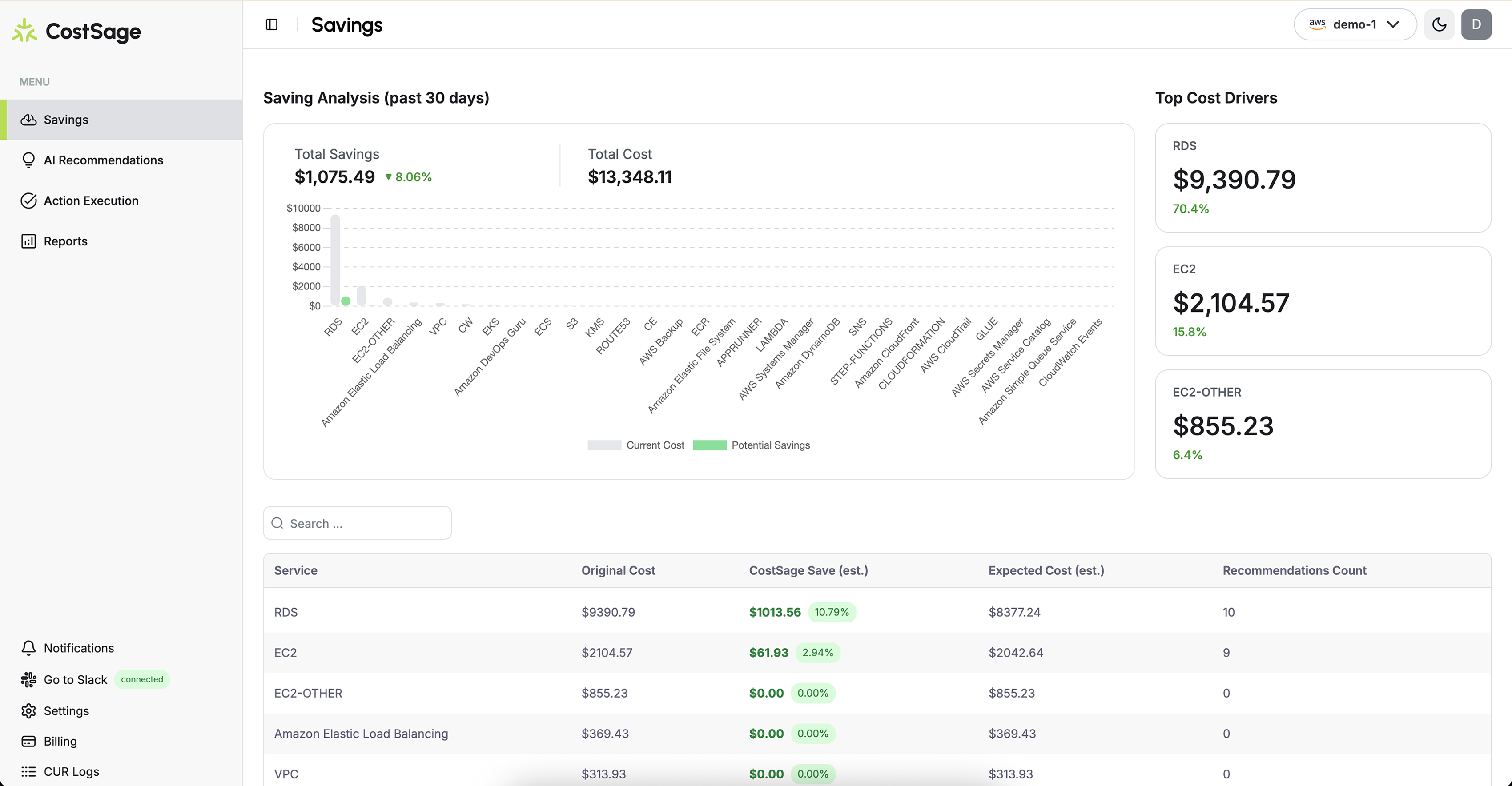Open Notifications from sidebar
The image size is (1512, 786).
(79, 648)
